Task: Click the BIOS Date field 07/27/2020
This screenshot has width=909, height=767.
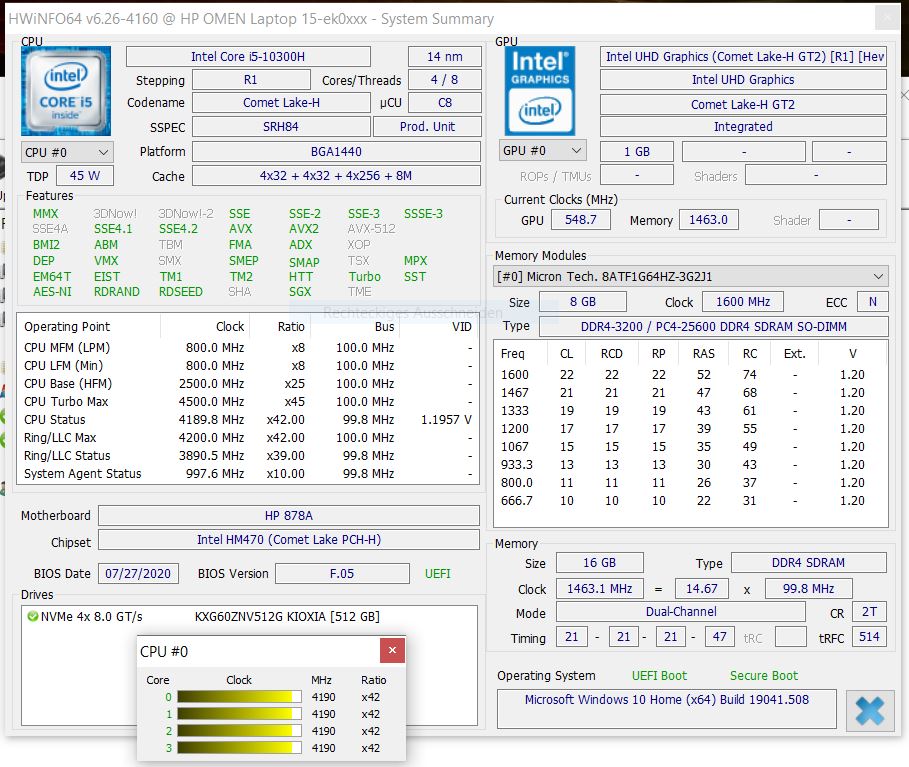Action: (138, 573)
